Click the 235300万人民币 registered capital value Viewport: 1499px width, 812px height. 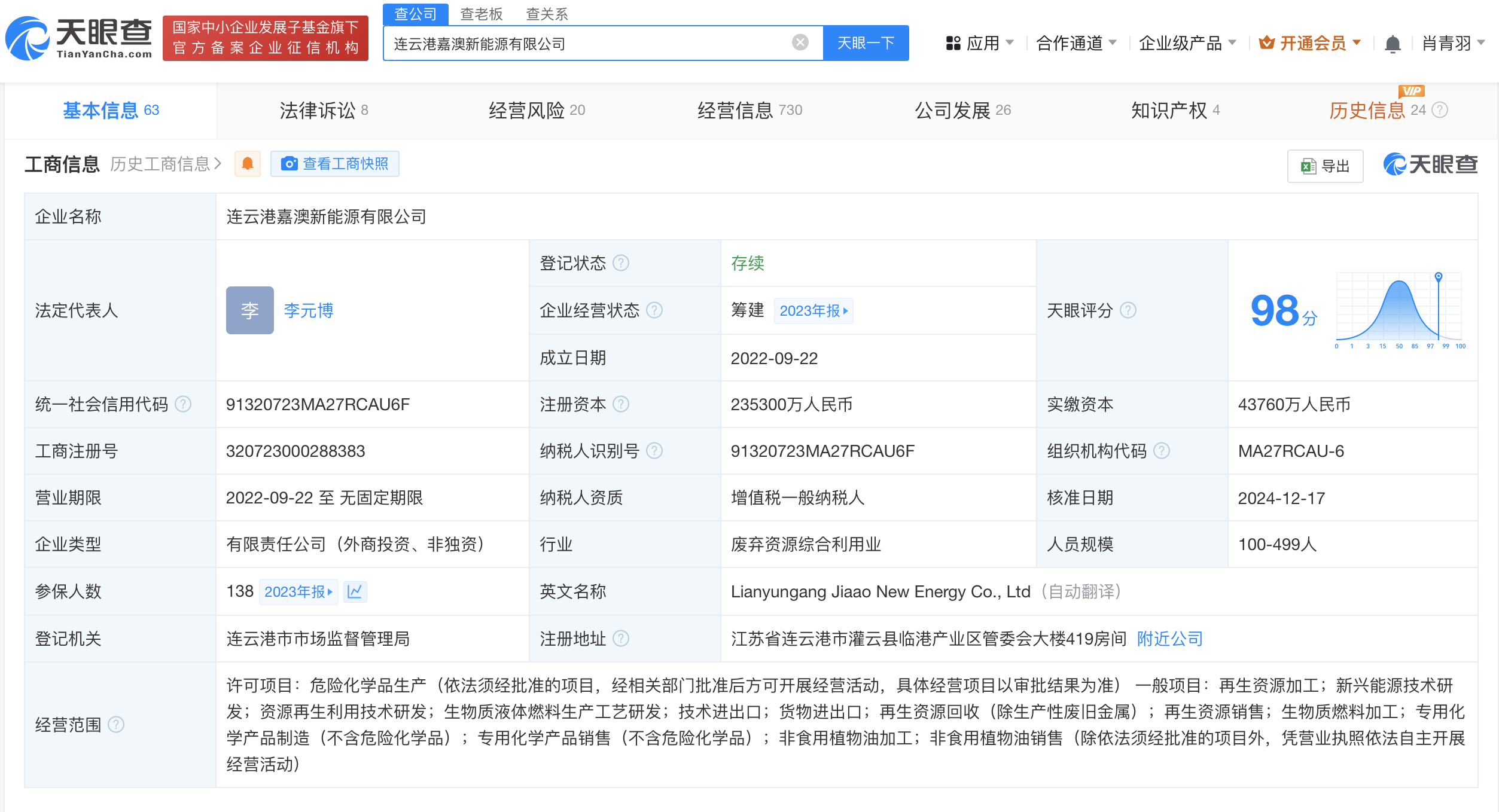coord(791,404)
